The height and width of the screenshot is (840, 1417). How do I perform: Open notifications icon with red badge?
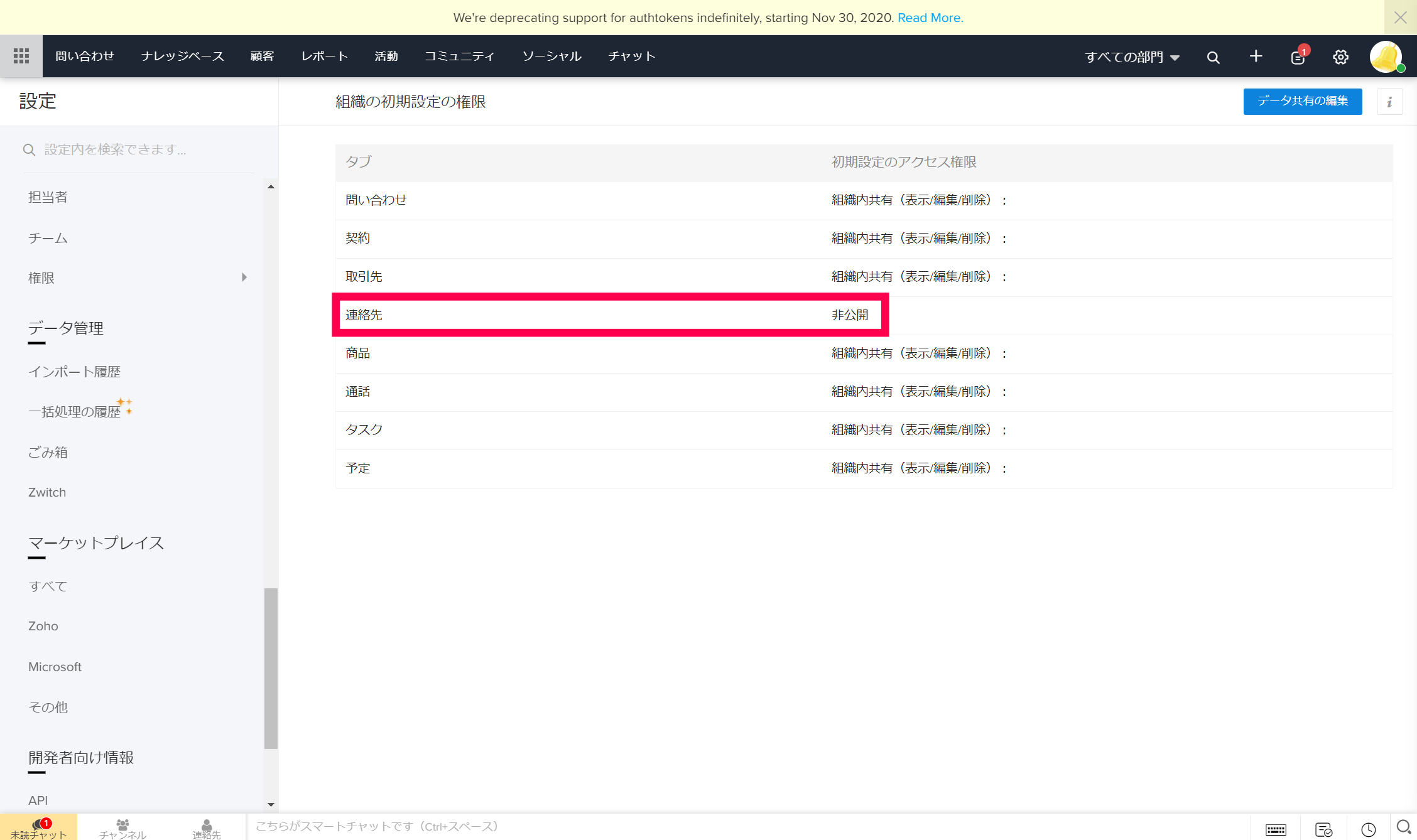point(1298,57)
